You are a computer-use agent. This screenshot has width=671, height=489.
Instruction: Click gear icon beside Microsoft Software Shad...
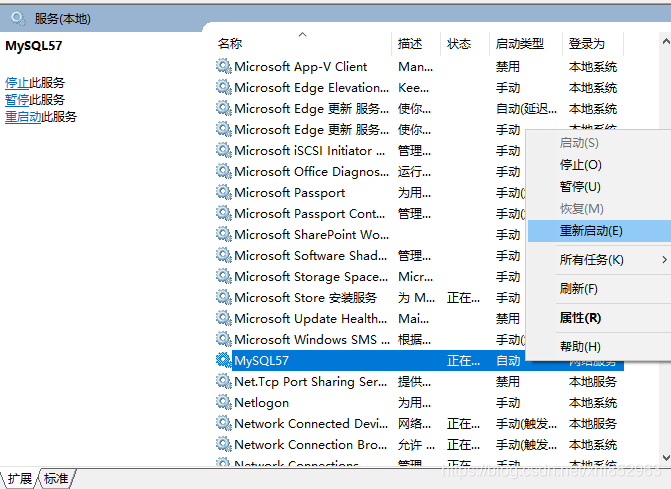click(x=223, y=255)
